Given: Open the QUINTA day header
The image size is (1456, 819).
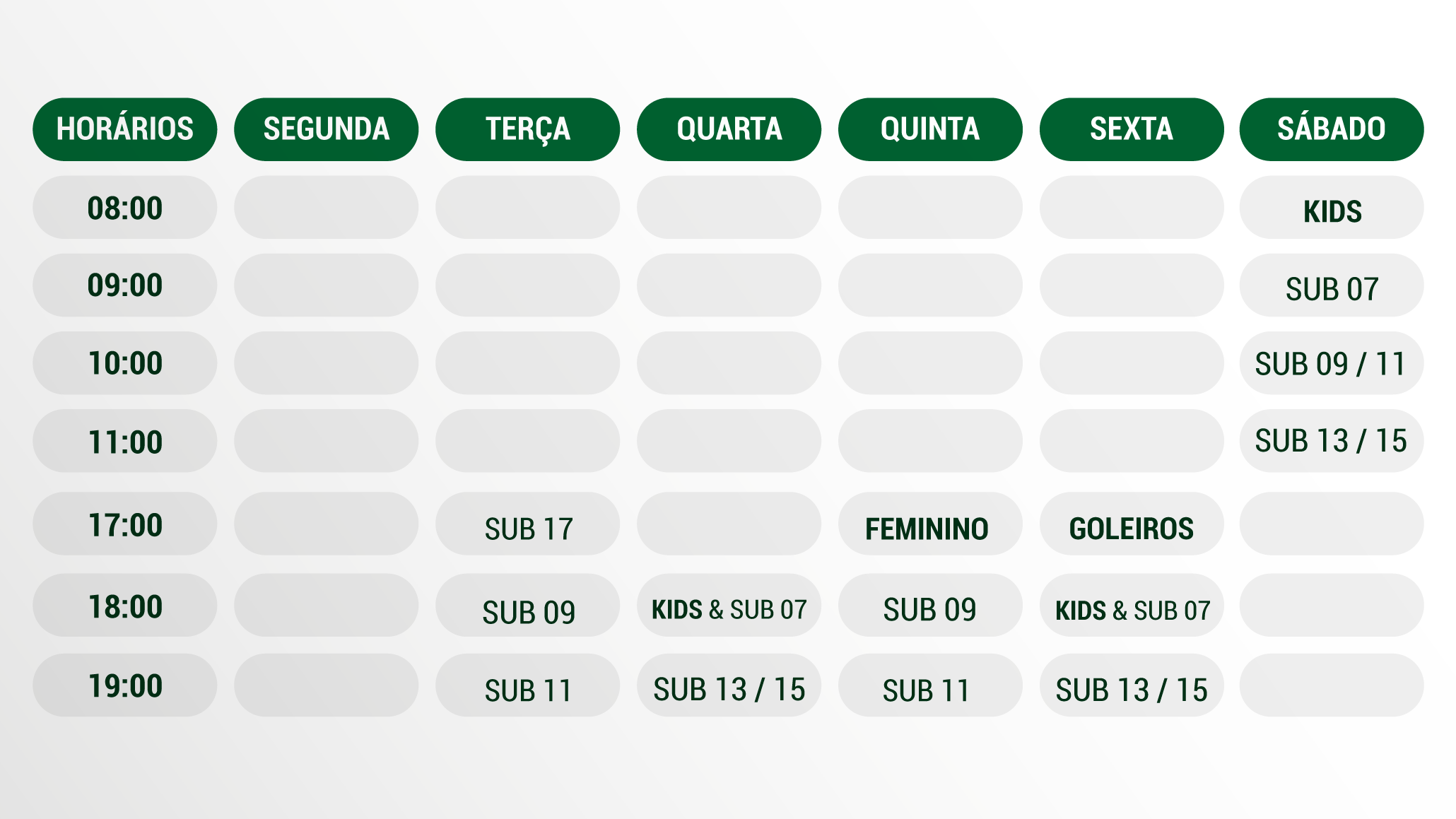Looking at the screenshot, I should 930,129.
